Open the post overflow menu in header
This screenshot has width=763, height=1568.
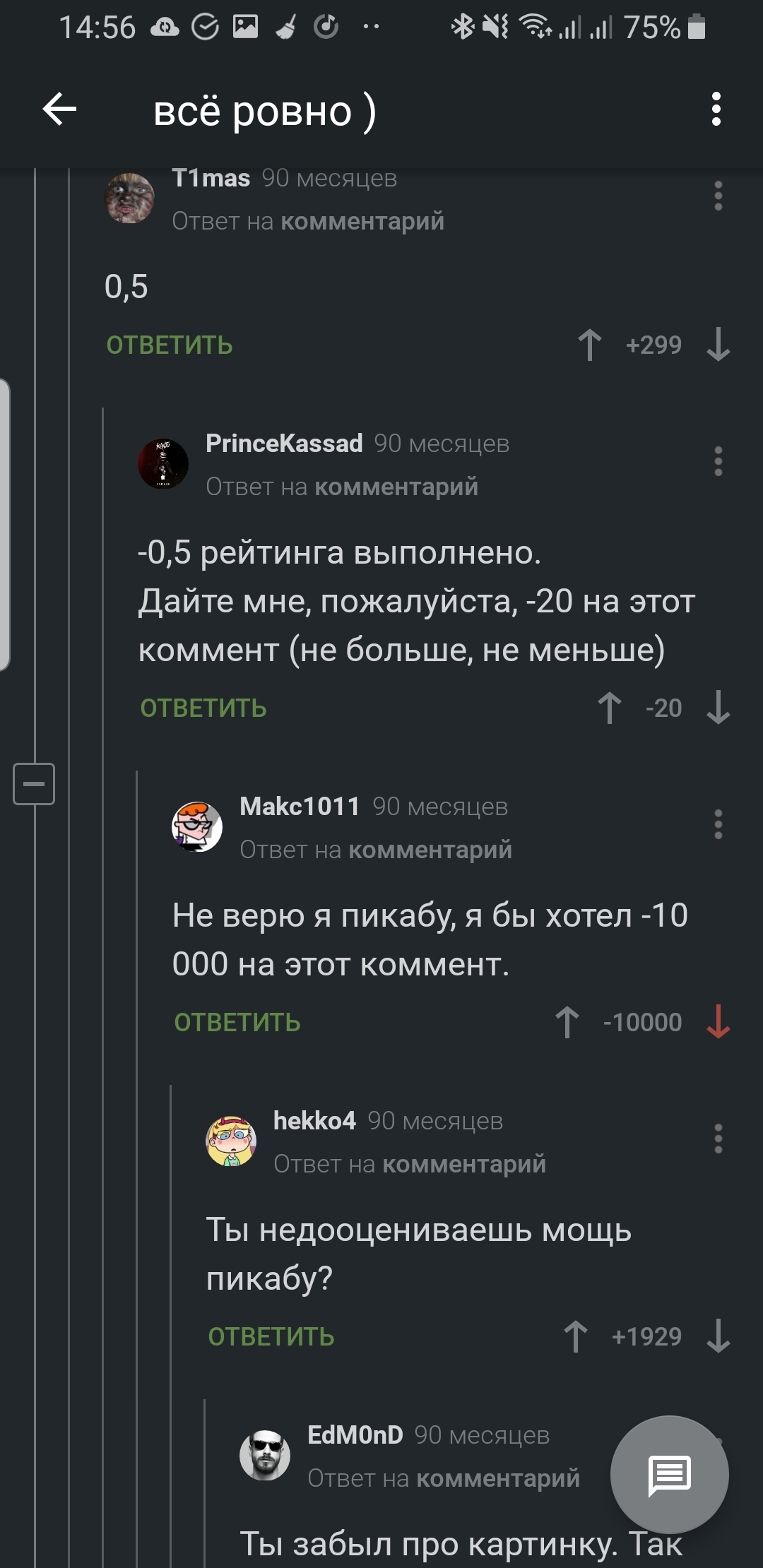pos(716,109)
